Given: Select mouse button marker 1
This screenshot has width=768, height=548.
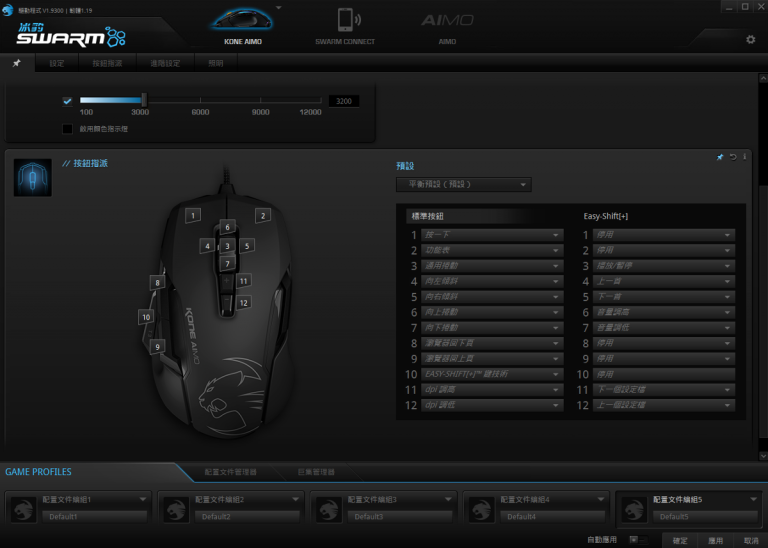Looking at the screenshot, I should pos(193,215).
